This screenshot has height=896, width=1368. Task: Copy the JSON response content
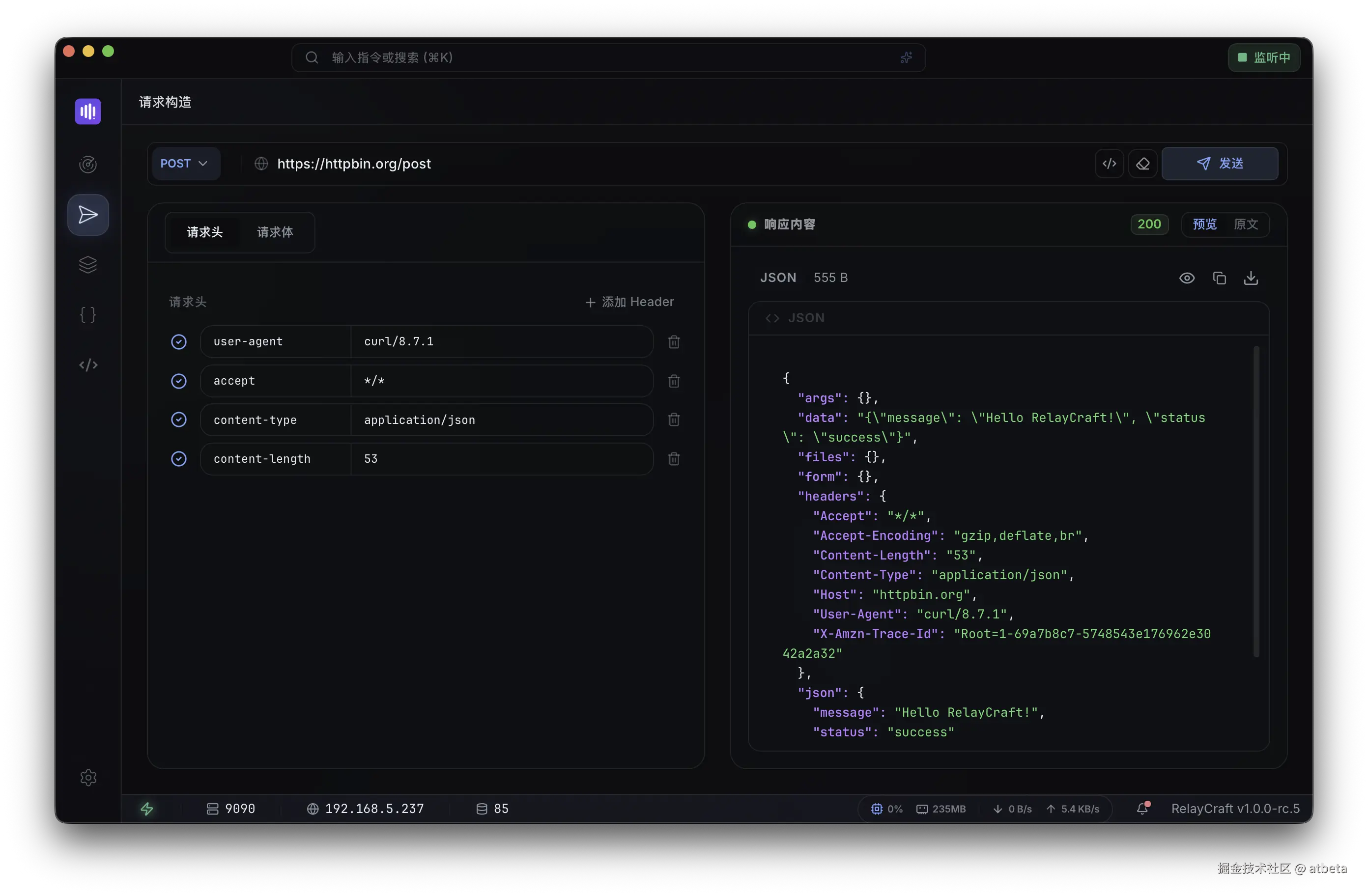pos(1219,278)
